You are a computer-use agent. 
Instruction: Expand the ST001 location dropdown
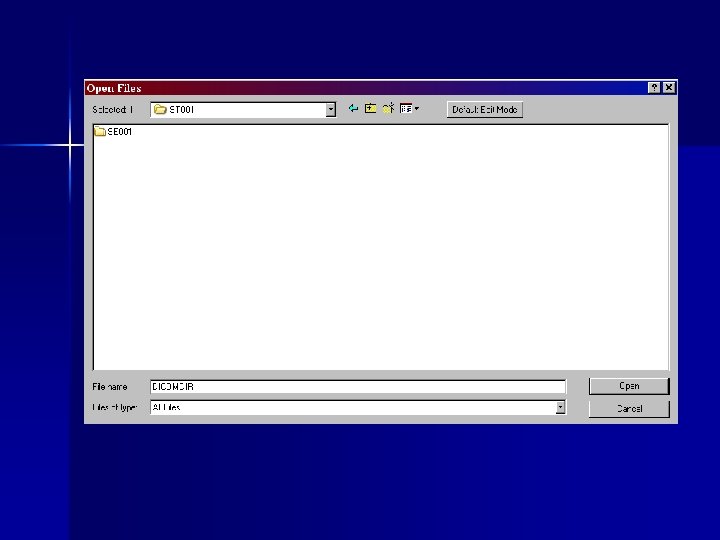coord(331,110)
